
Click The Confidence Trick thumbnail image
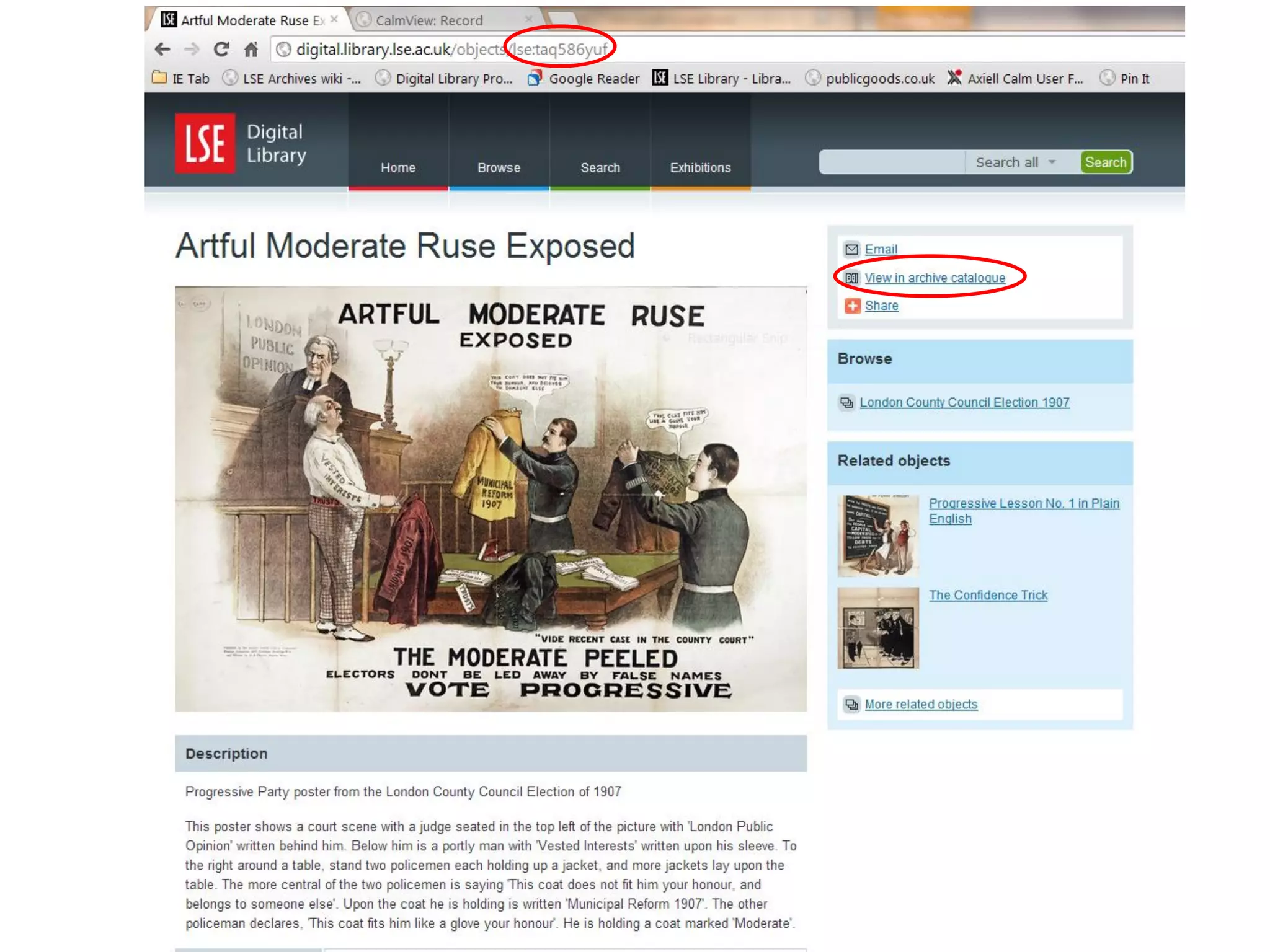[877, 627]
